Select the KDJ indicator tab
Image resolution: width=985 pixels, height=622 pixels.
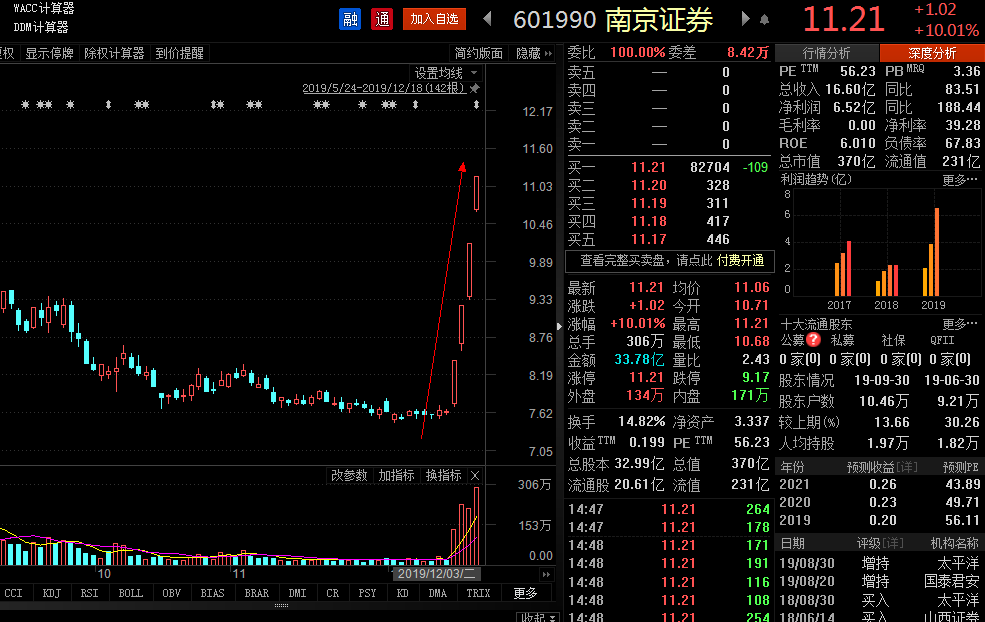52,593
